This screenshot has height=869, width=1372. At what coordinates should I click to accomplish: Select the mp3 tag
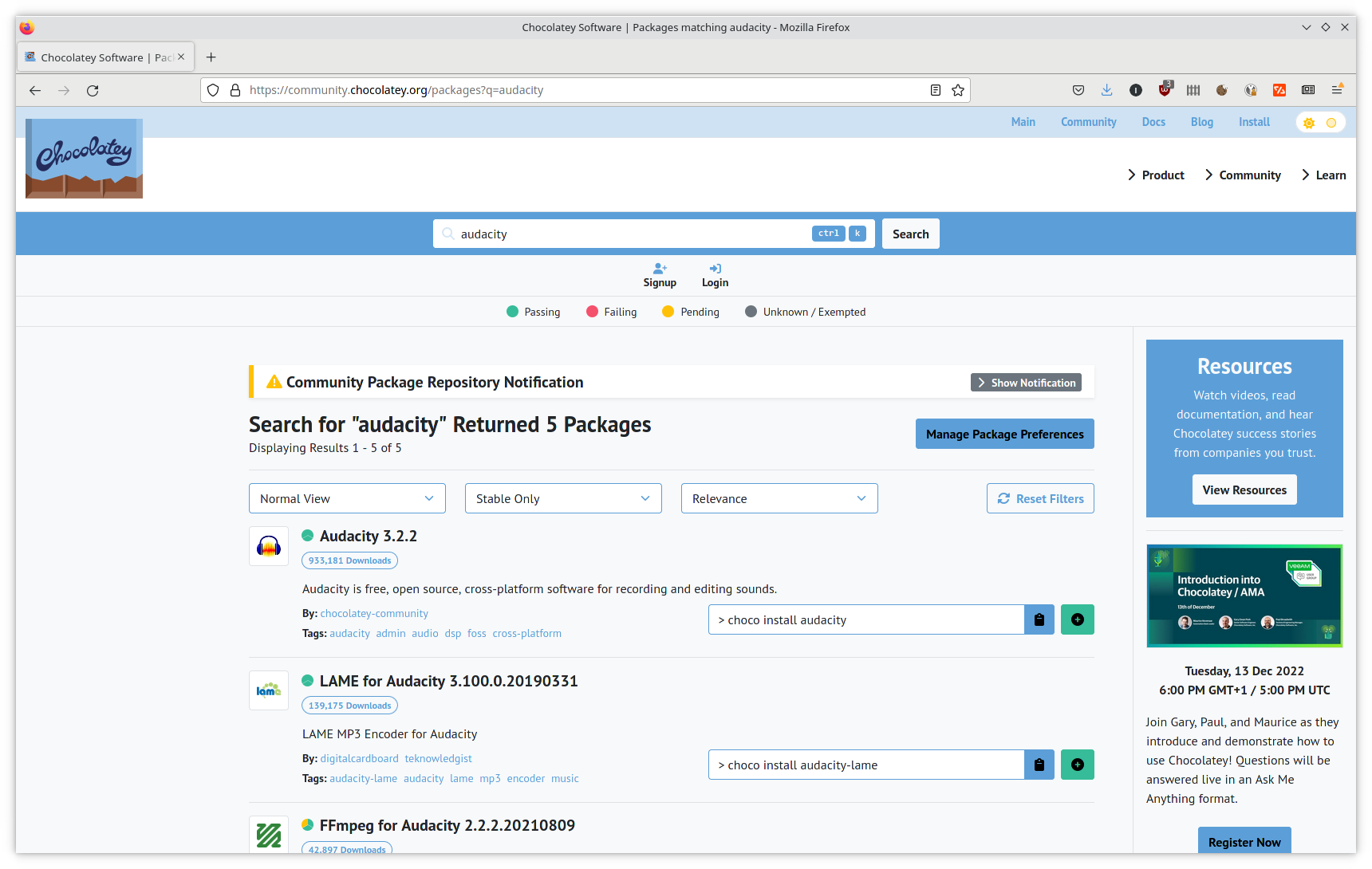[x=490, y=778]
